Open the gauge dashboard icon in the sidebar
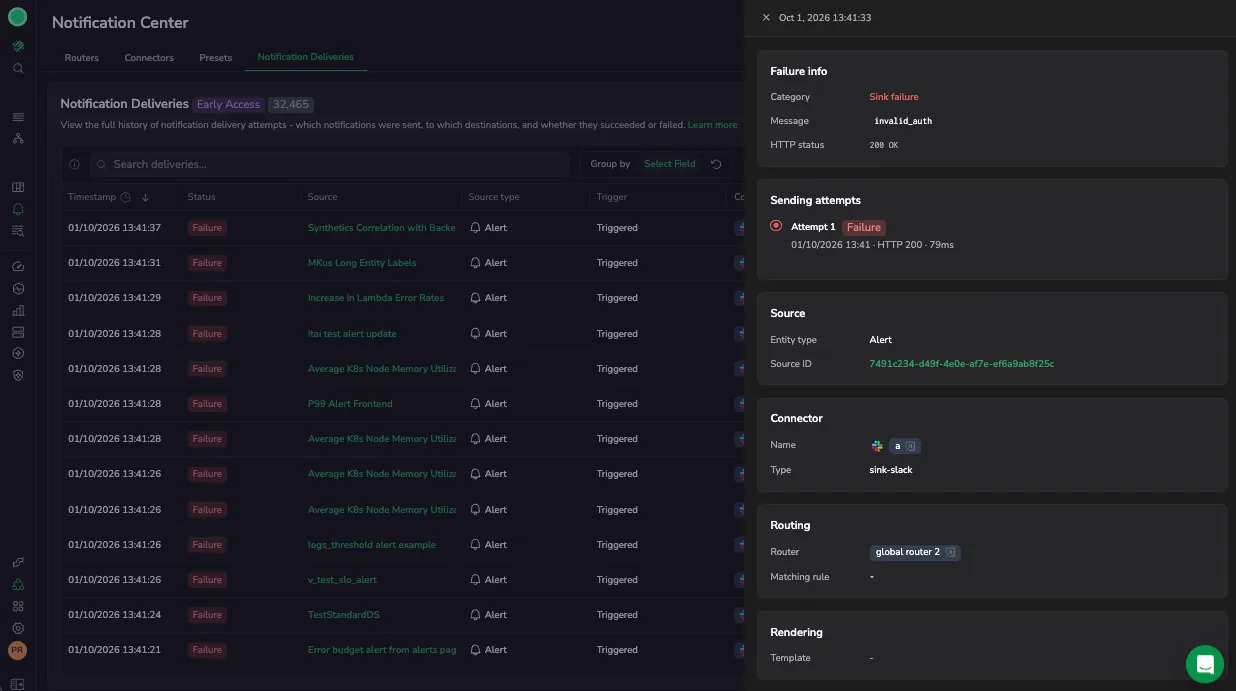Screen dimensions: 1236x691 click(x=18, y=267)
